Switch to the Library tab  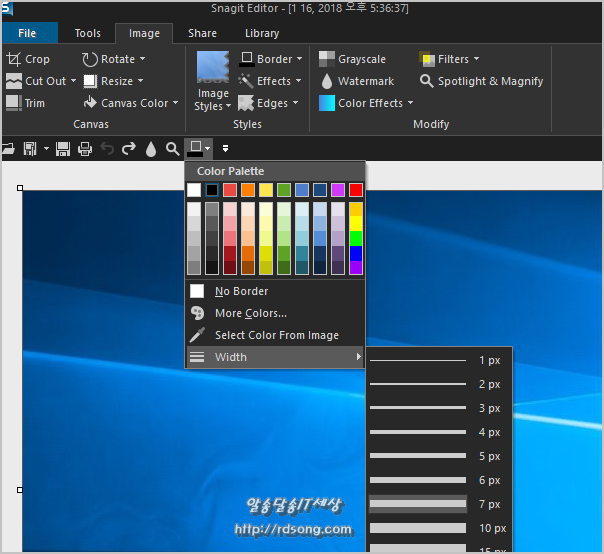pyautogui.click(x=262, y=33)
